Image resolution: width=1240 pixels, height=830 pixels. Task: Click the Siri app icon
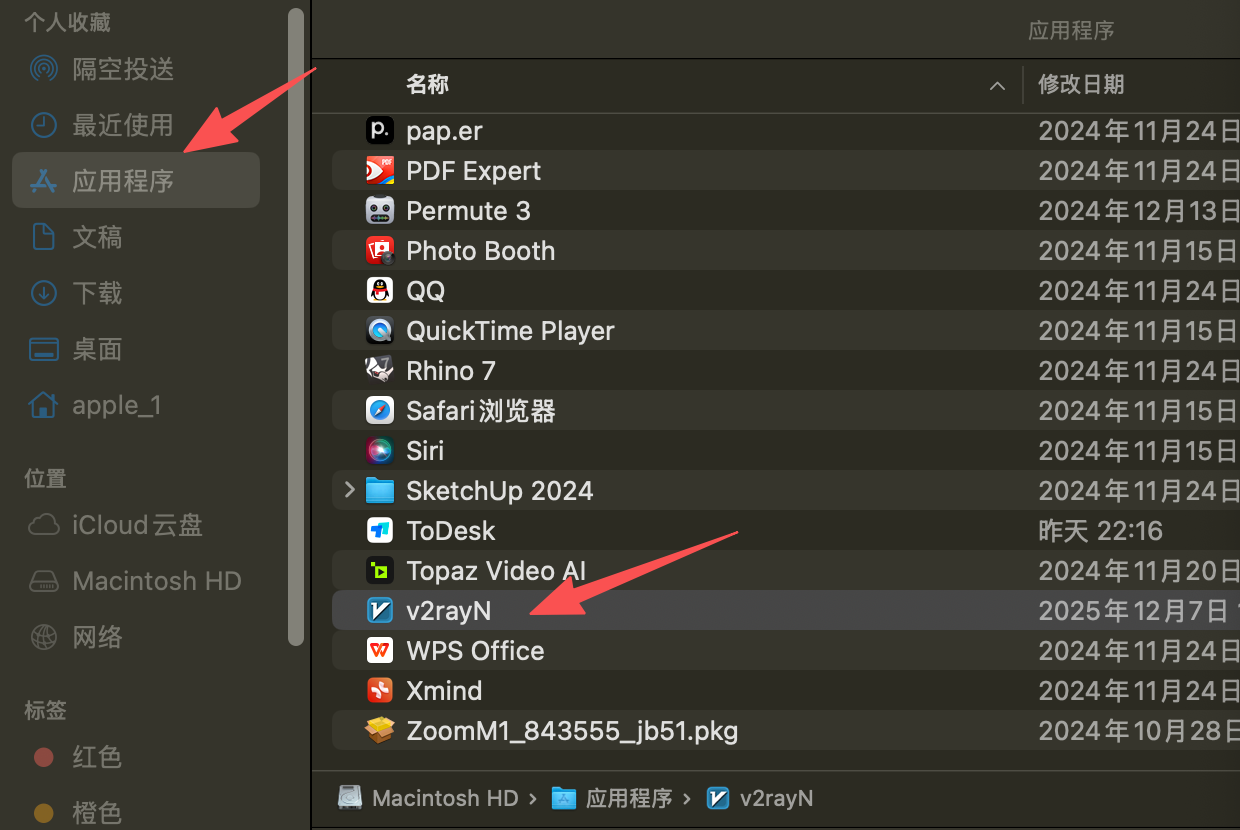(380, 450)
